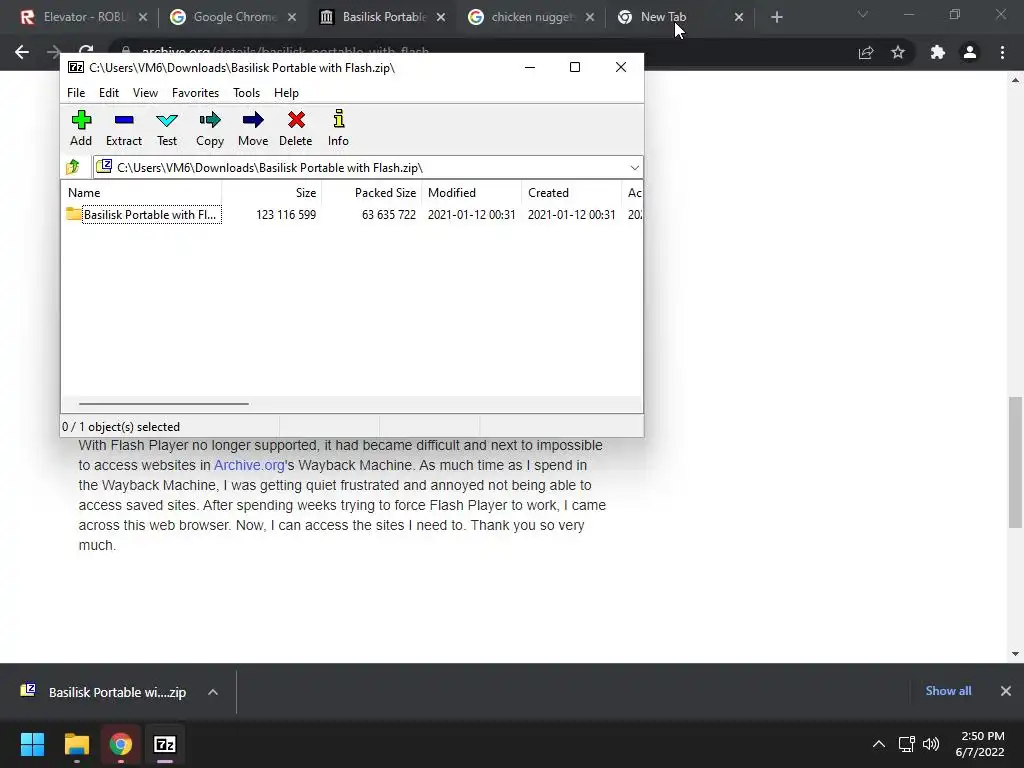Click the Chrome back arrow
Viewport: 1024px width, 768px height.
(x=22, y=52)
